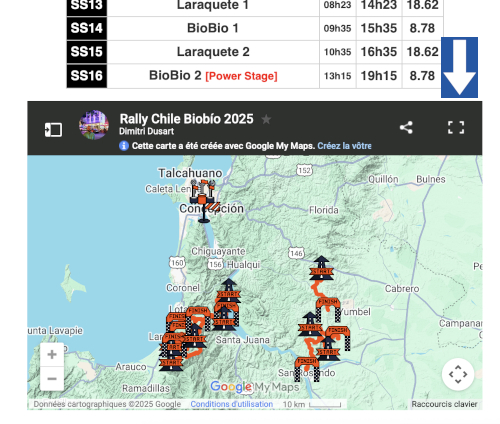Open the map in fullscreen view
The height and width of the screenshot is (424, 500).
(456, 127)
